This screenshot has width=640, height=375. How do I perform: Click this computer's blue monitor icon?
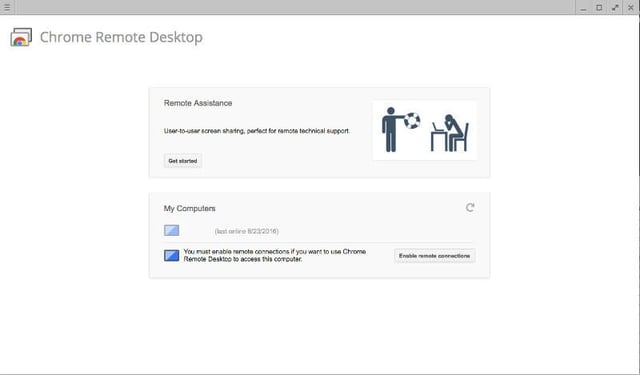pyautogui.click(x=171, y=255)
